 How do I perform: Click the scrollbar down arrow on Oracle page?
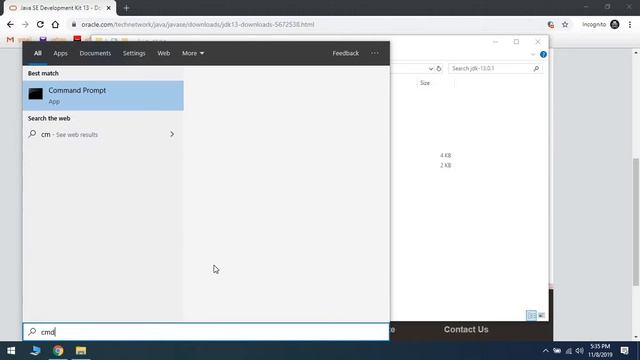pos(636,337)
